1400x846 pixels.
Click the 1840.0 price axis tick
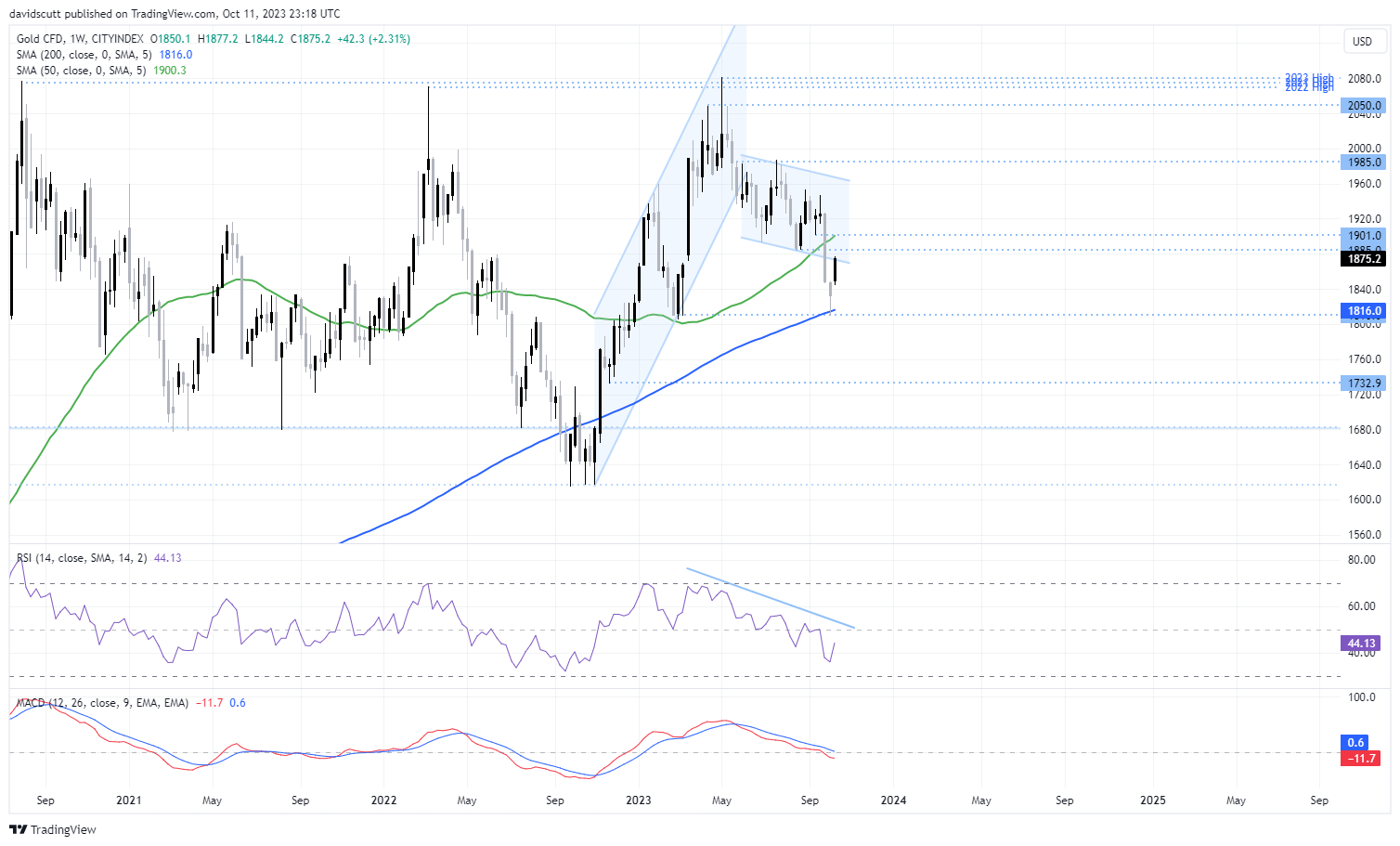click(x=1365, y=289)
